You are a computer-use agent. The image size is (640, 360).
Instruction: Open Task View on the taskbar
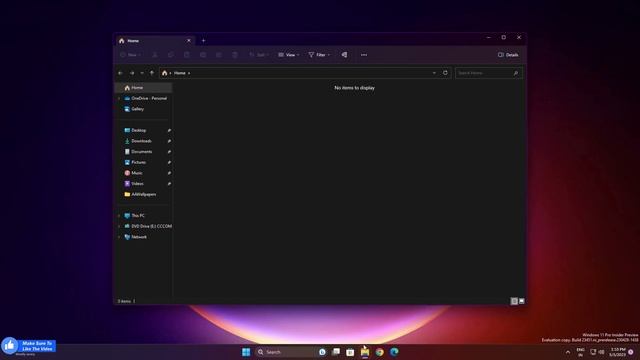coord(336,352)
